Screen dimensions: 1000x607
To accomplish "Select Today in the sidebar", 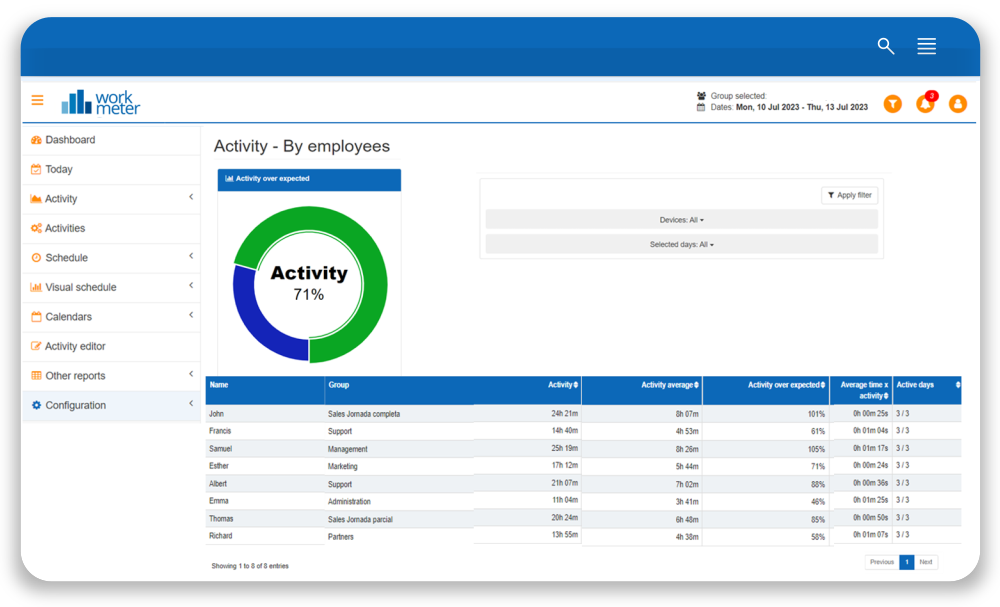I will click(x=58, y=169).
